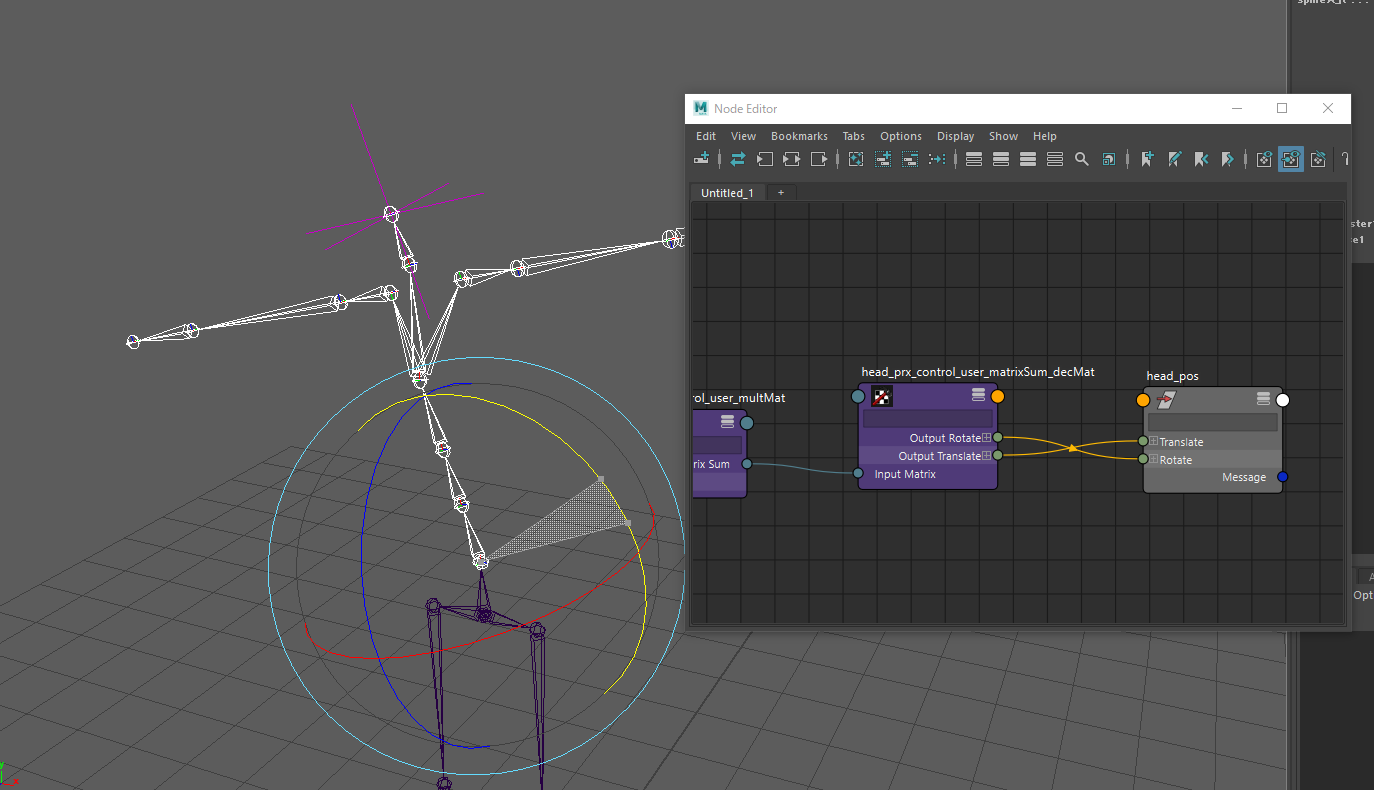
Task: Toggle view mode on head_pos node
Action: [1263, 399]
